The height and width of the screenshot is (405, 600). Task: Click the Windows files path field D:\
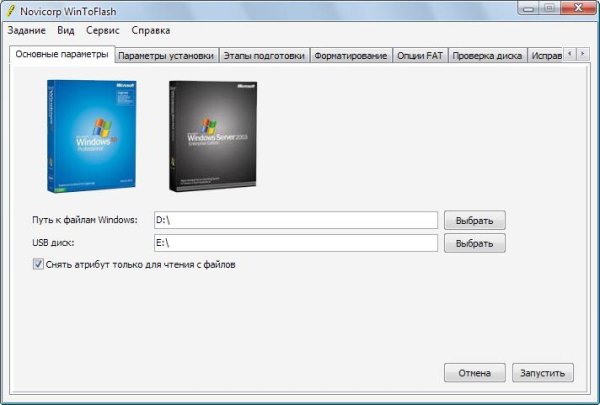point(296,220)
